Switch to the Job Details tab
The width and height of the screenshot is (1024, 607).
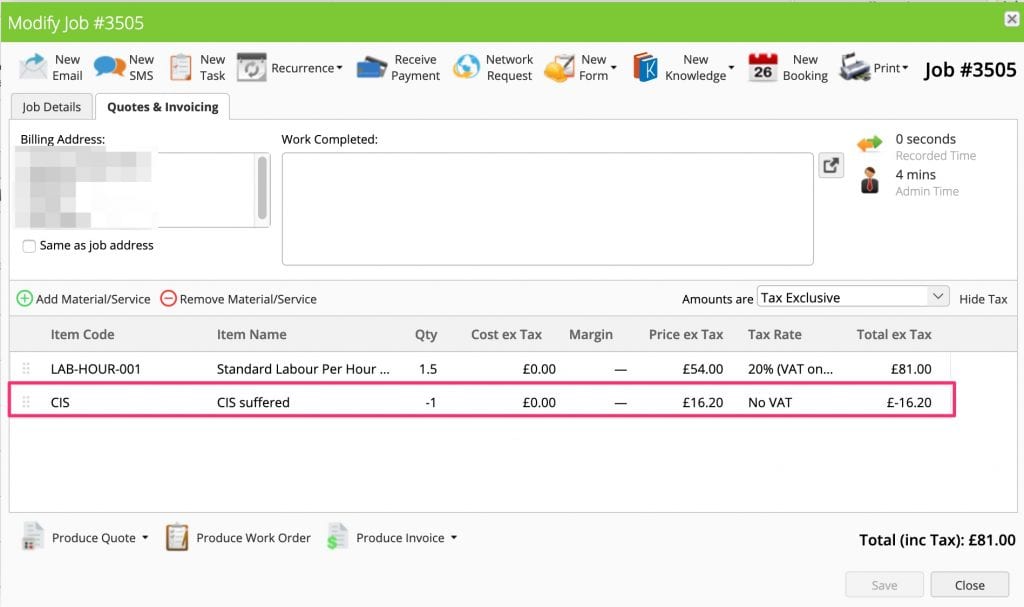(52, 107)
